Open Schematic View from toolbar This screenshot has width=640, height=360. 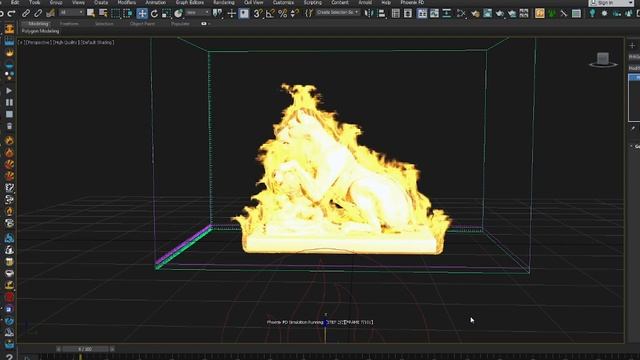point(447,13)
